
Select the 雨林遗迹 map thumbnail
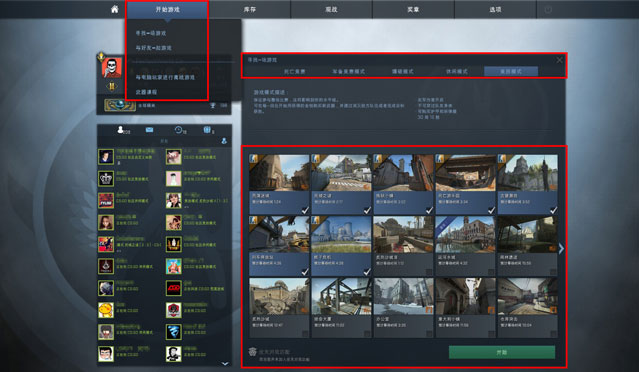tap(527, 235)
